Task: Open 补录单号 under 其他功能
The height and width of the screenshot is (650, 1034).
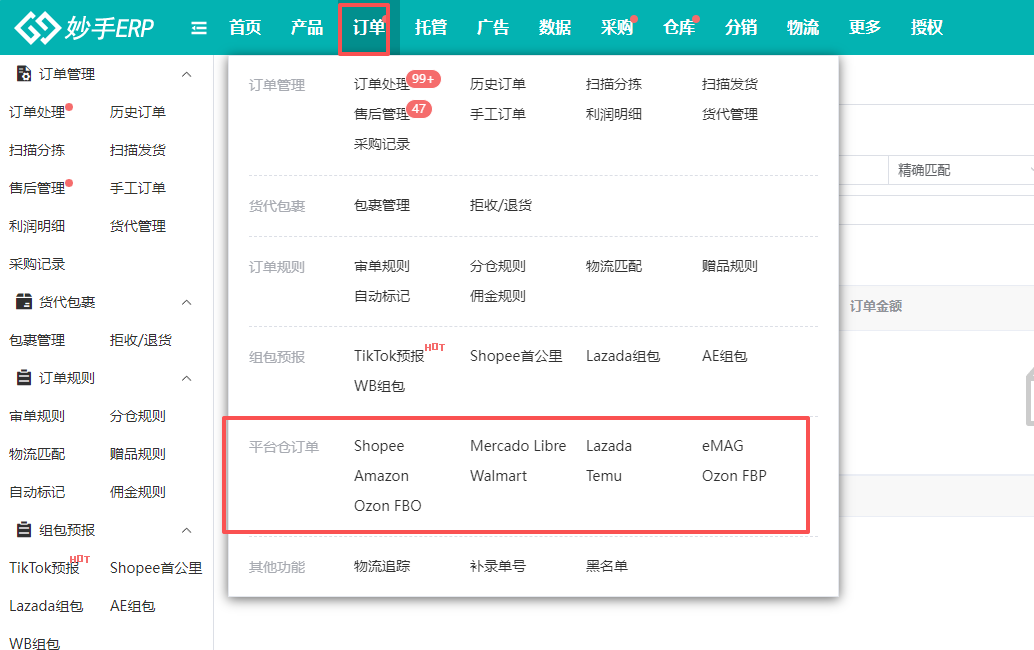Action: coord(498,566)
